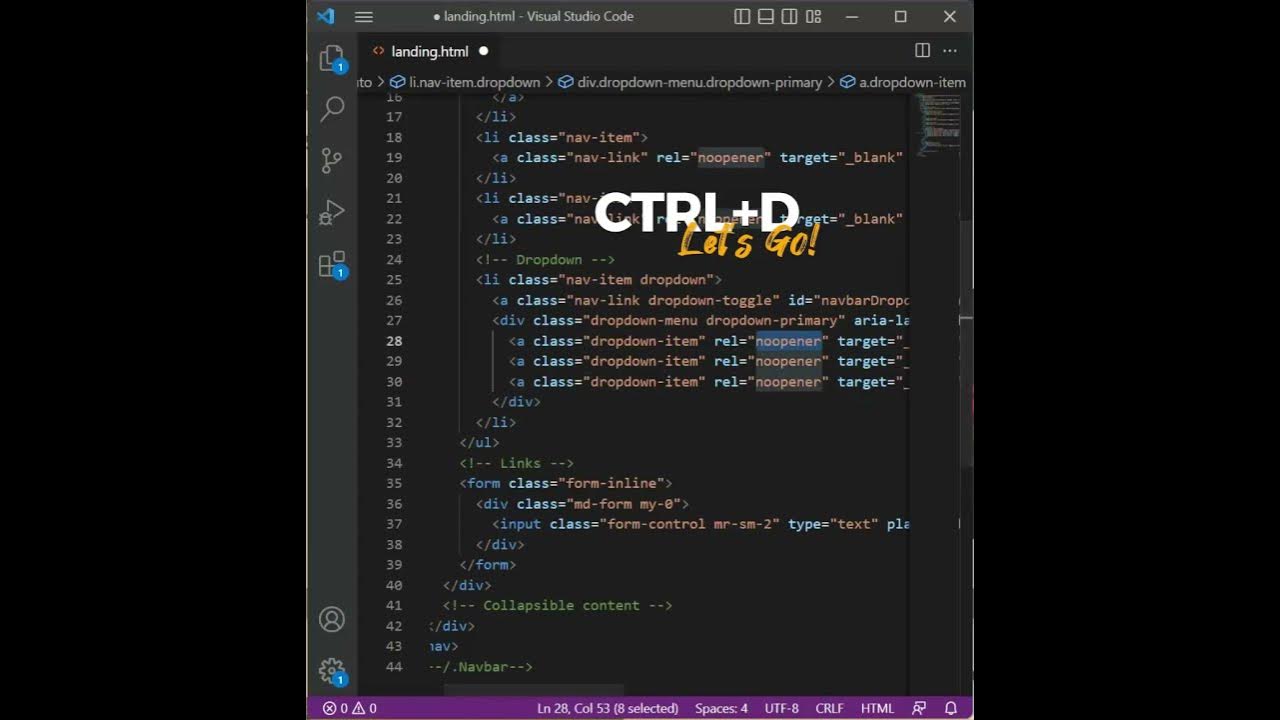Open the Manage gear menu
The image size is (1280, 720).
(x=332, y=671)
